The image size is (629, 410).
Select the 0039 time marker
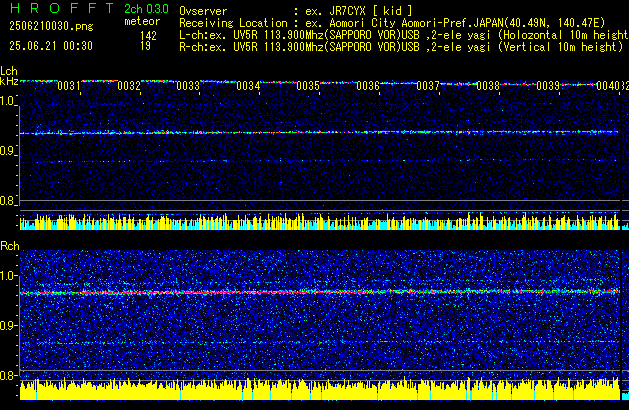[x=548, y=86]
